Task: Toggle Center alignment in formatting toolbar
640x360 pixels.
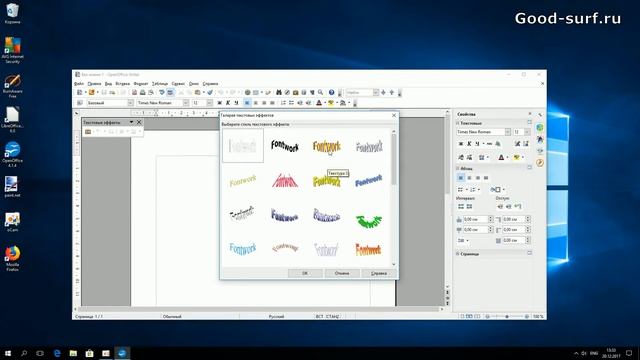Action: tap(256, 103)
